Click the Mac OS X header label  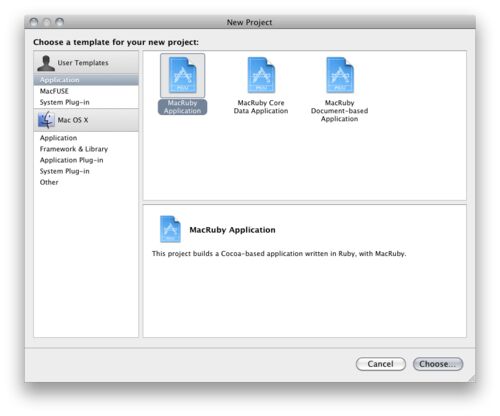click(x=73, y=120)
